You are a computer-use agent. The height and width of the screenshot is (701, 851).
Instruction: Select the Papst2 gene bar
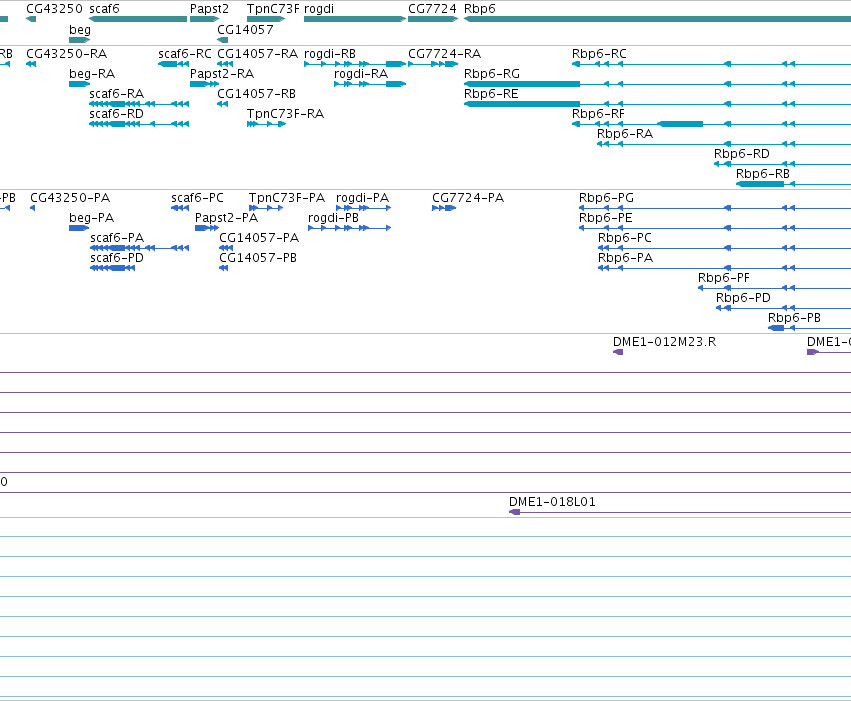(204, 19)
